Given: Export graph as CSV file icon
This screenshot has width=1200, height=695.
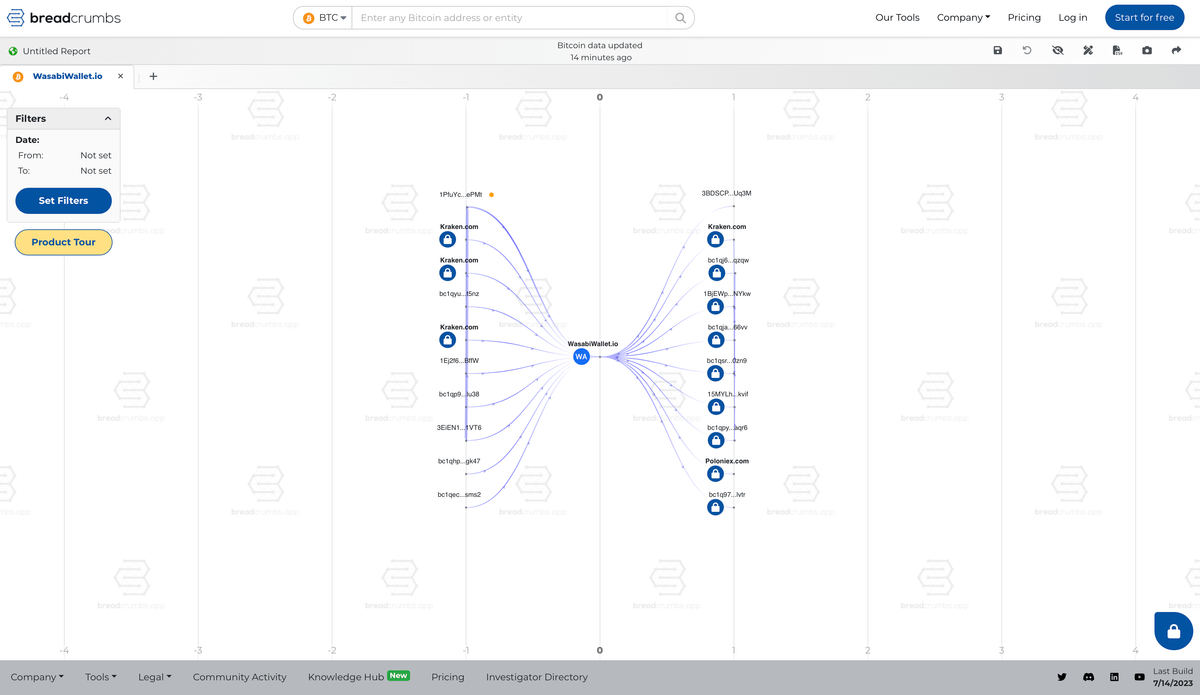Looking at the screenshot, I should click(1117, 50).
